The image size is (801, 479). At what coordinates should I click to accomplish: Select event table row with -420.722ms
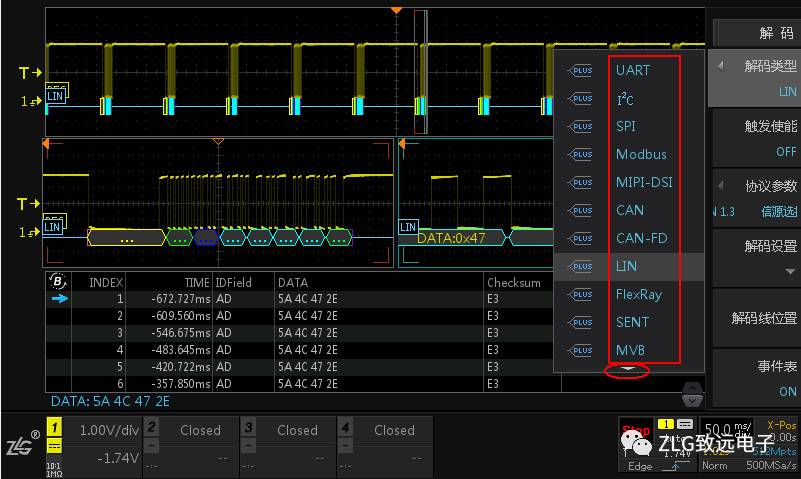pyautogui.click(x=302, y=367)
